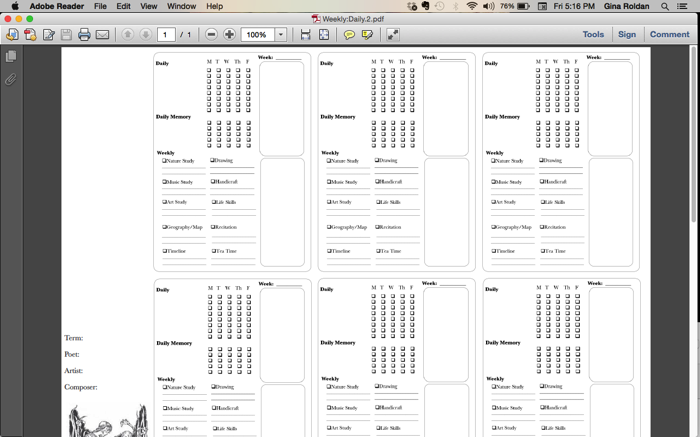Select the highlight text tool
Screen dimensions: 700x437
click(x=367, y=34)
